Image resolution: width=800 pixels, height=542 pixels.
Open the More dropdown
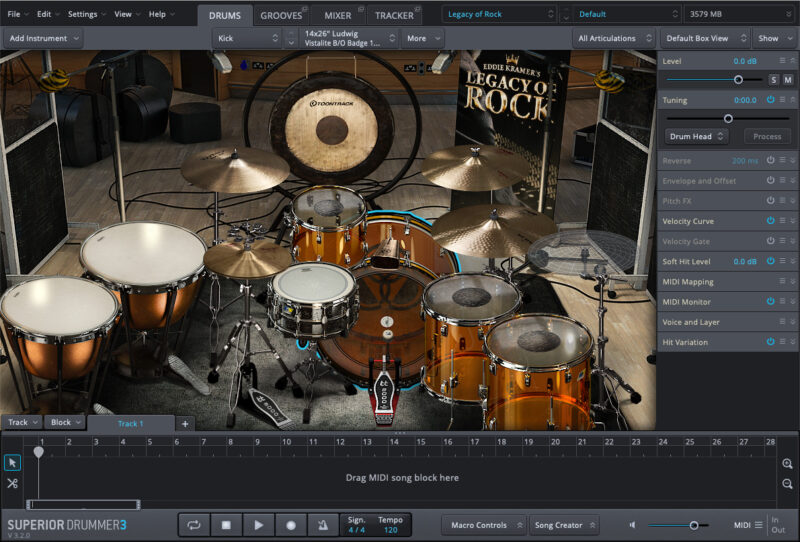click(x=423, y=38)
